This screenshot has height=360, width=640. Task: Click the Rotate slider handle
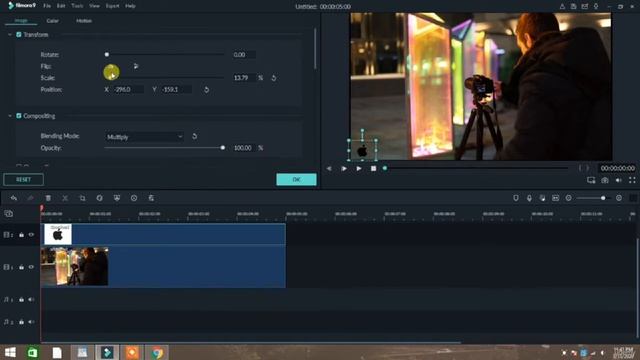[107, 54]
